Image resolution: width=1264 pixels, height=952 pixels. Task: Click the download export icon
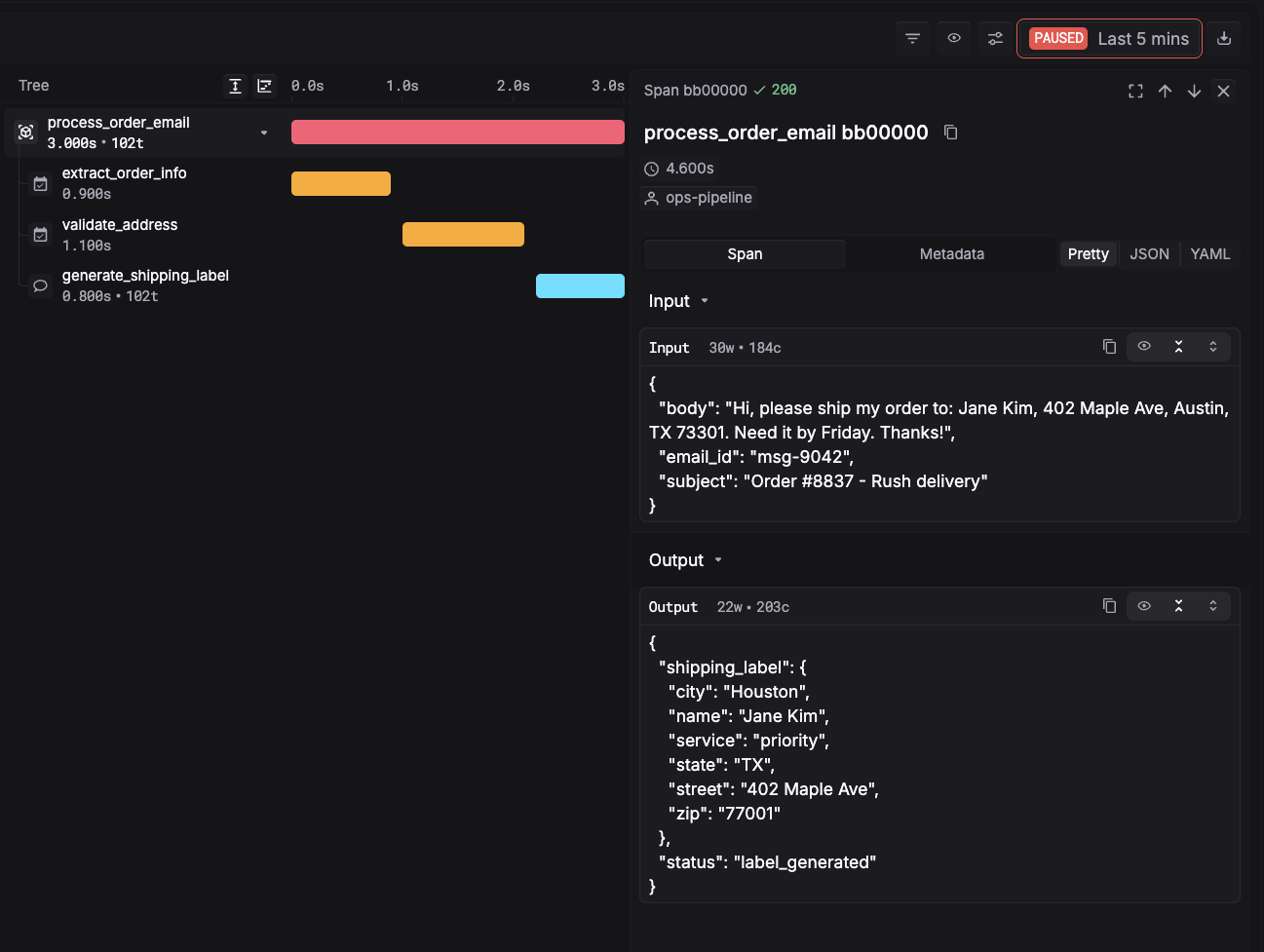tap(1224, 39)
